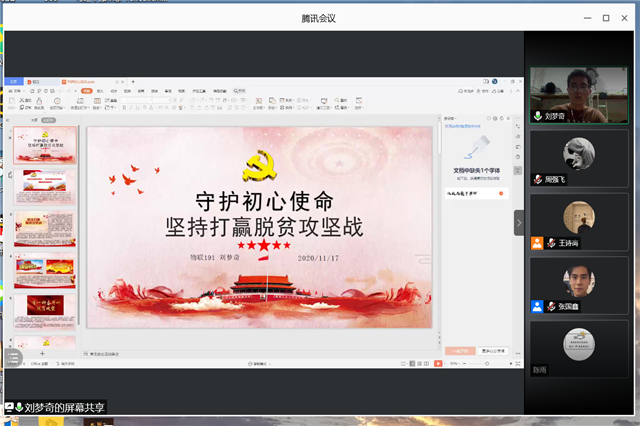Click the white font cloud button
Image resolution: width=640 pixels, height=426 pixels.
point(492,352)
